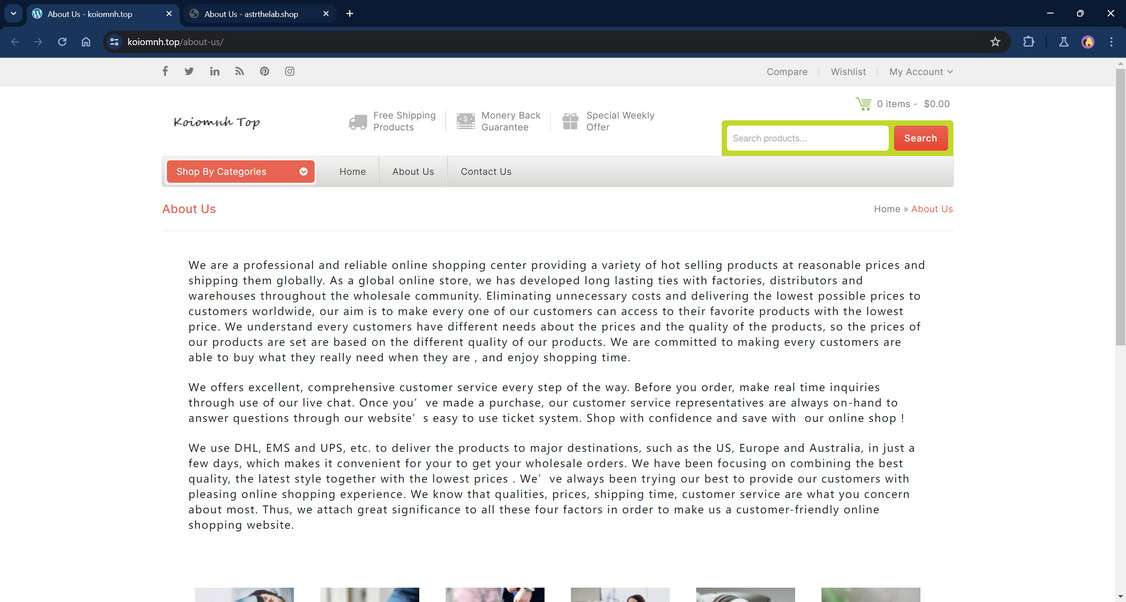Click the Special Weekly Offer gift icon
The height and width of the screenshot is (602, 1126).
[x=570, y=121]
